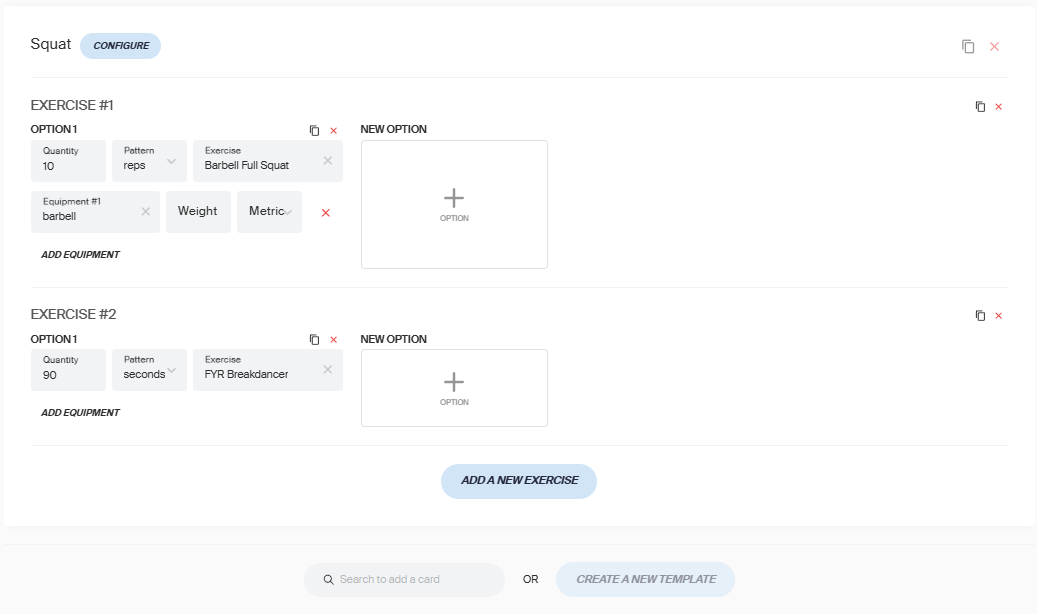Viewport: 1037px width, 614px height.
Task: Remove Exercise #1 with red X
Action: click(999, 107)
